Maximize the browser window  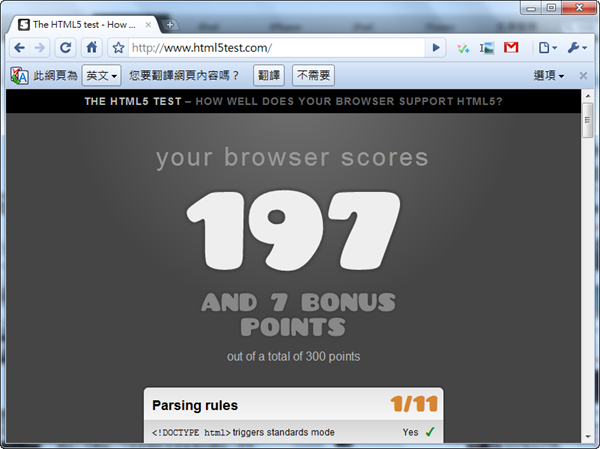[551, 8]
